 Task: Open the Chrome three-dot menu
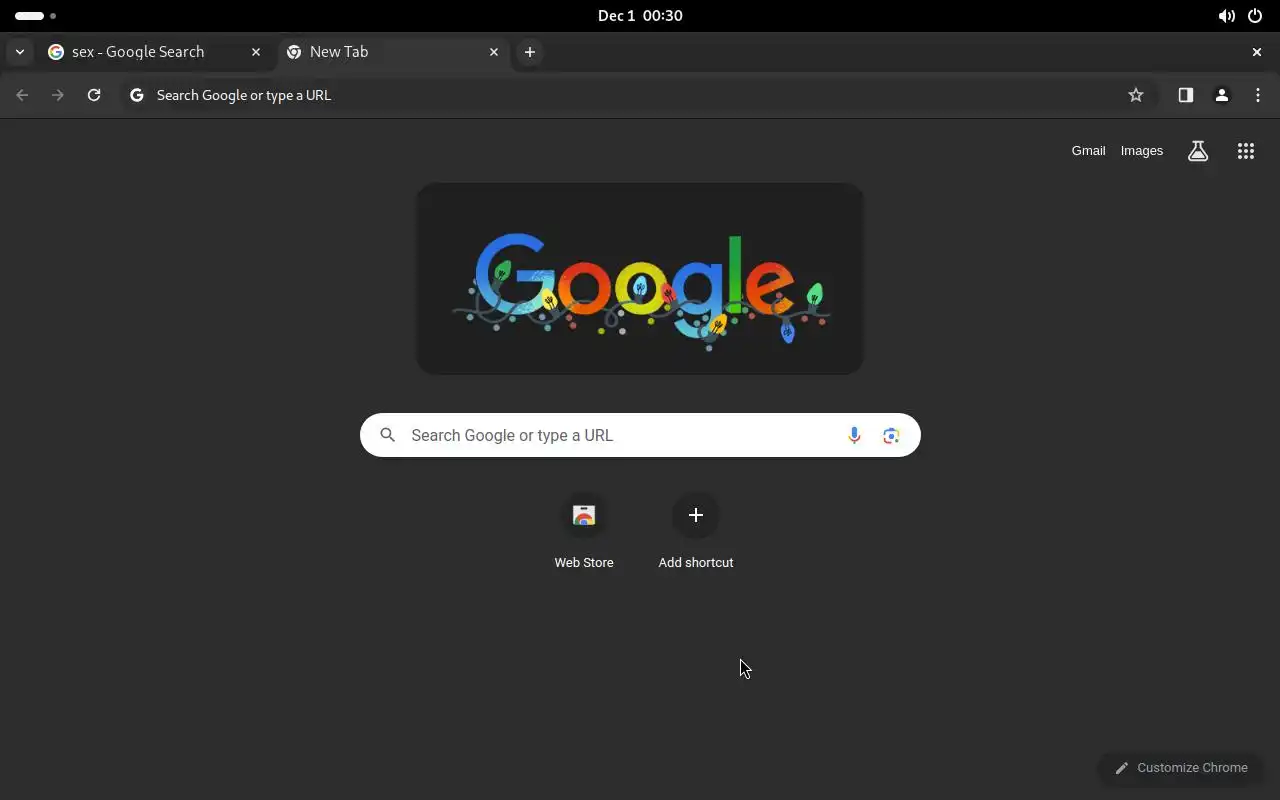pyautogui.click(x=1258, y=95)
